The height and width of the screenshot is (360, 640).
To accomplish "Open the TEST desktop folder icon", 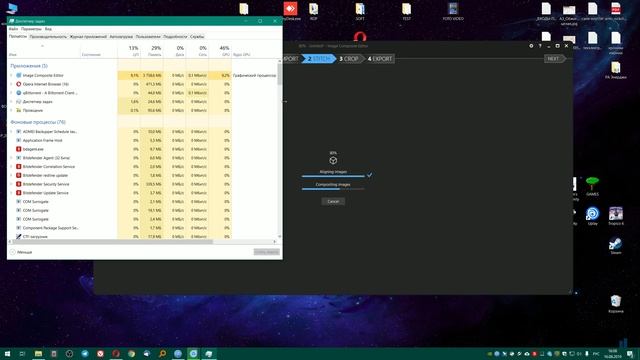I will click(x=406, y=11).
